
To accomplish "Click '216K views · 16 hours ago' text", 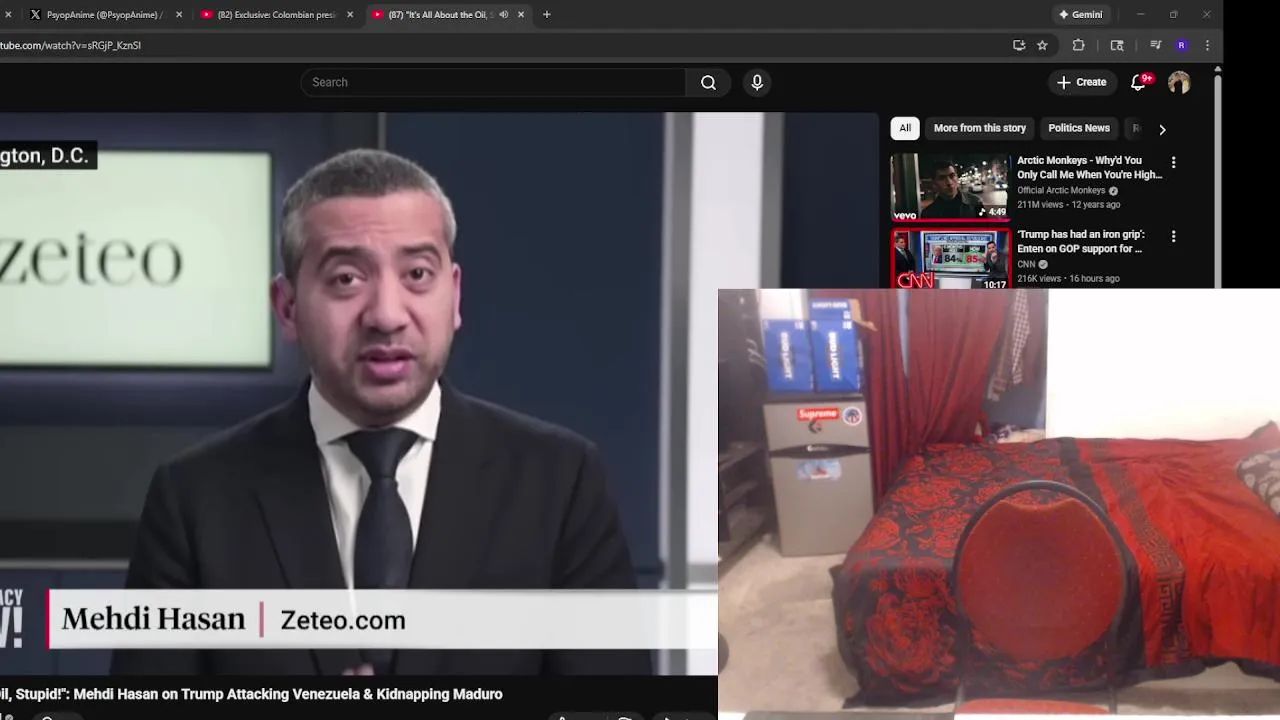I will pyautogui.click(x=1068, y=278).
